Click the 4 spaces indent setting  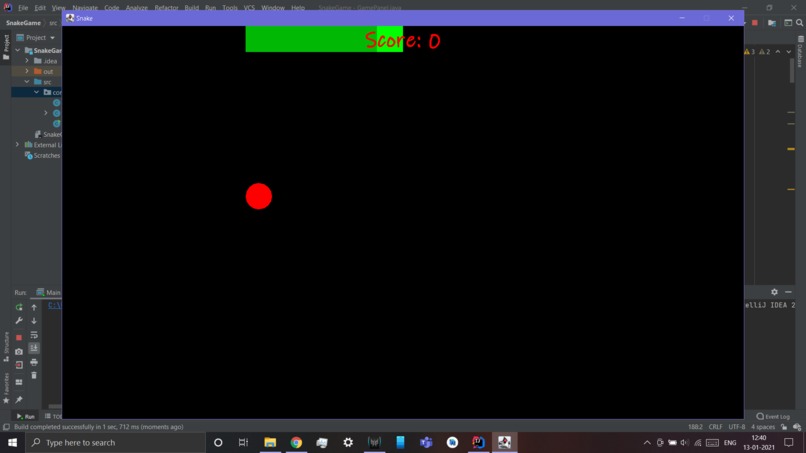[763, 427]
